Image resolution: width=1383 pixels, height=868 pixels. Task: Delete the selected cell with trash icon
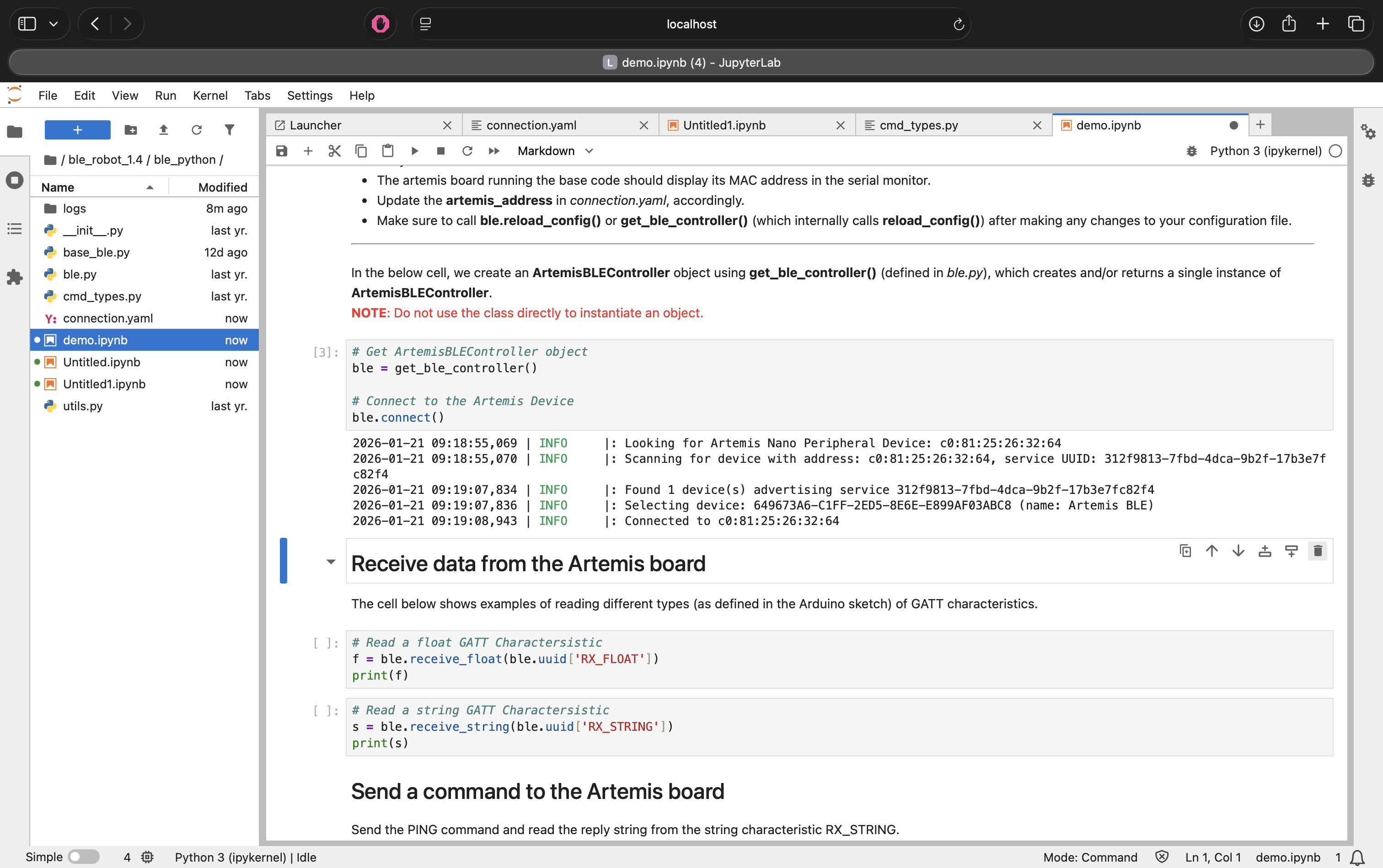coord(1318,551)
